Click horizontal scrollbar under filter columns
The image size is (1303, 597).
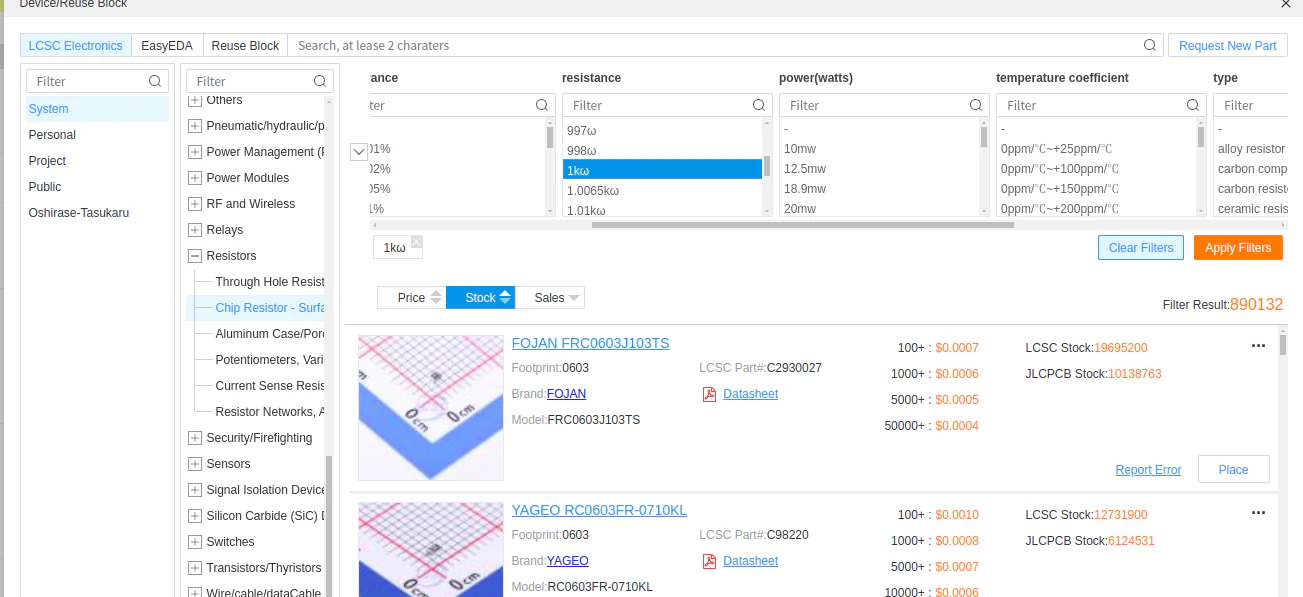[802, 225]
